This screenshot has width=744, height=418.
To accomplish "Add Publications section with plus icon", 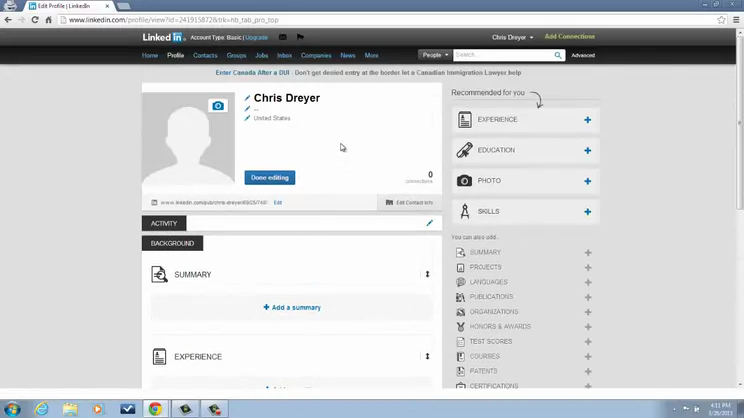I will coord(588,297).
